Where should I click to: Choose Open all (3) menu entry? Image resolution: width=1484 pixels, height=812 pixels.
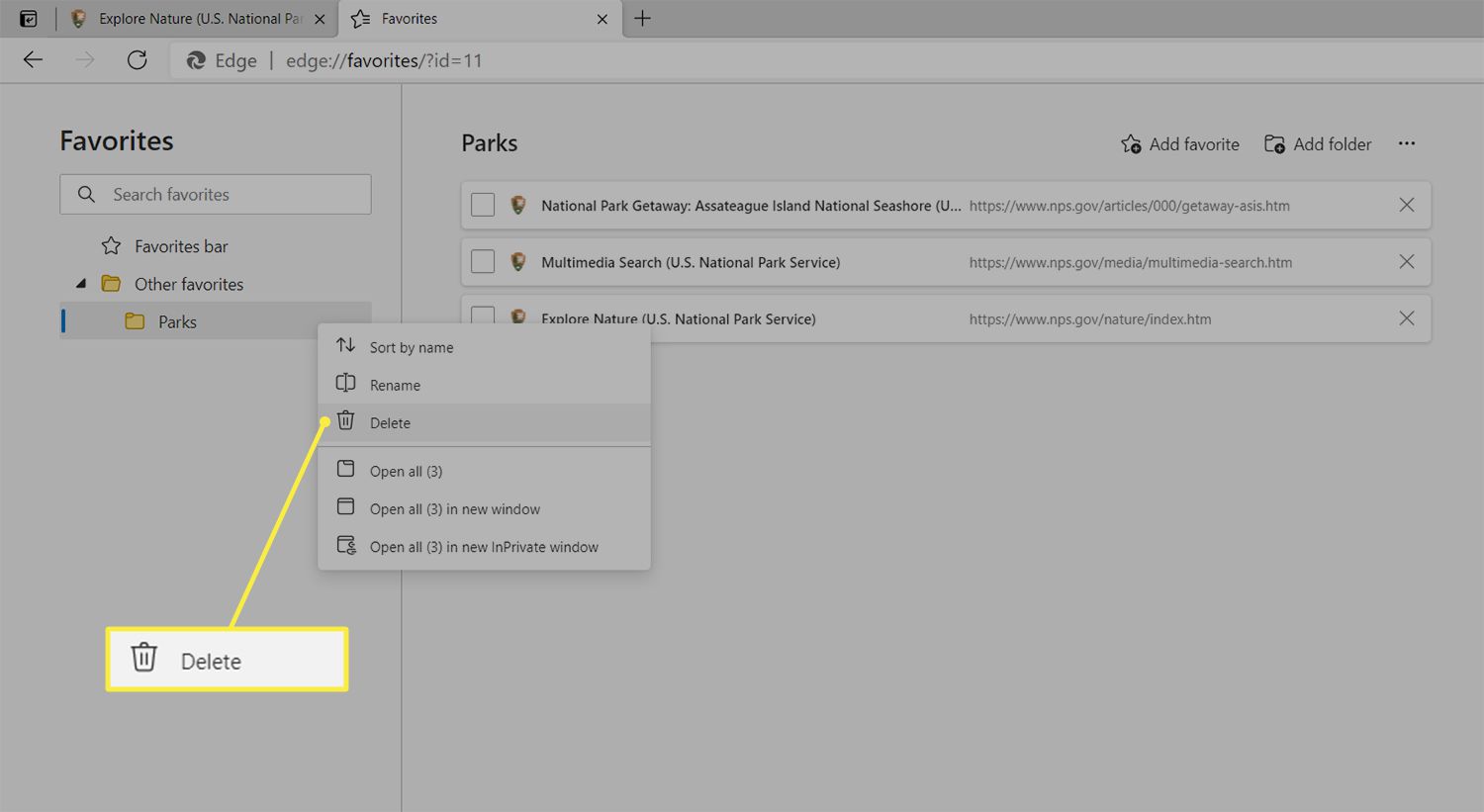(484, 471)
